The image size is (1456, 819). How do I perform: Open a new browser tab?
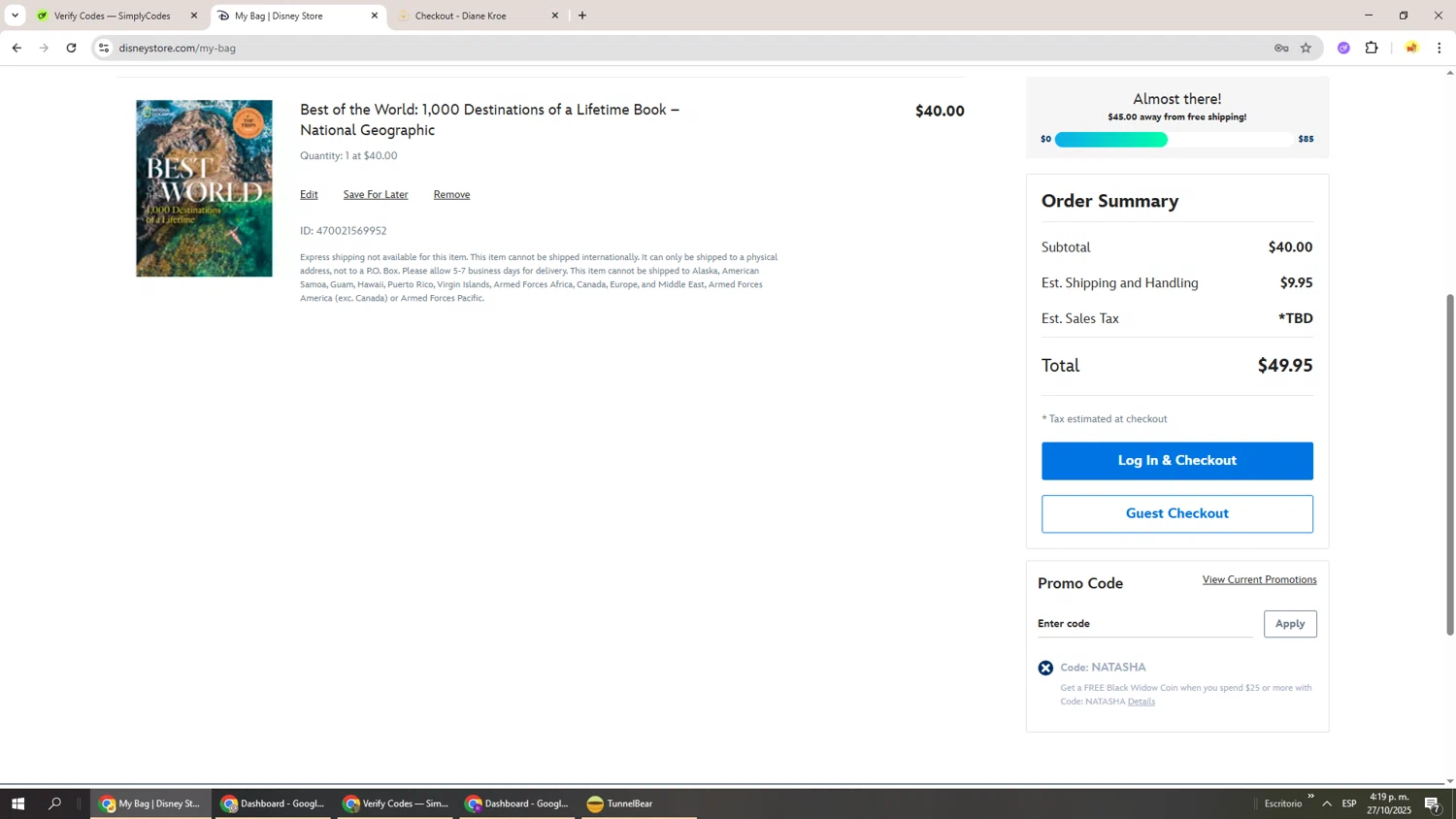pos(582,16)
